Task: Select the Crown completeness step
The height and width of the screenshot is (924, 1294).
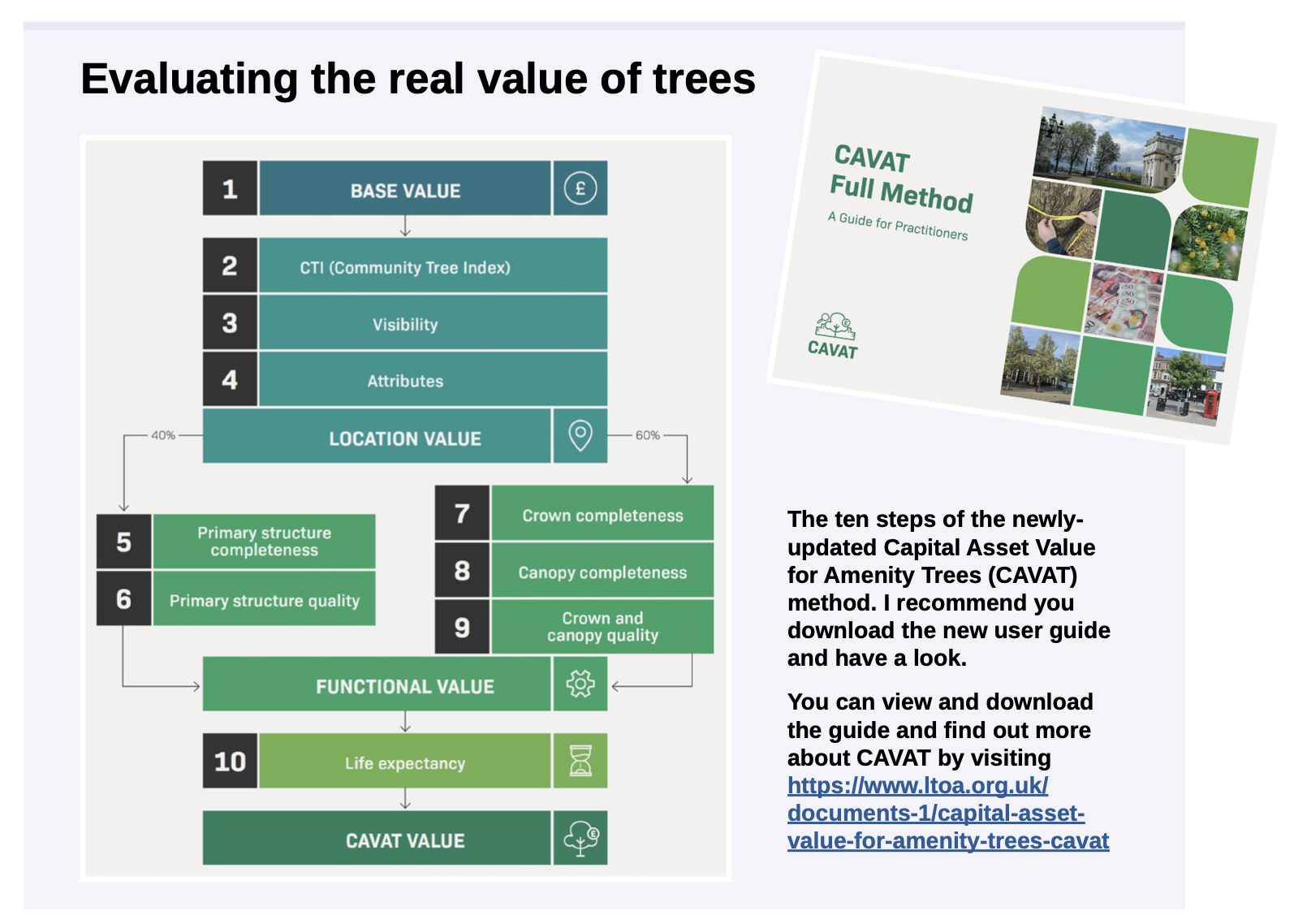Action: [602, 515]
